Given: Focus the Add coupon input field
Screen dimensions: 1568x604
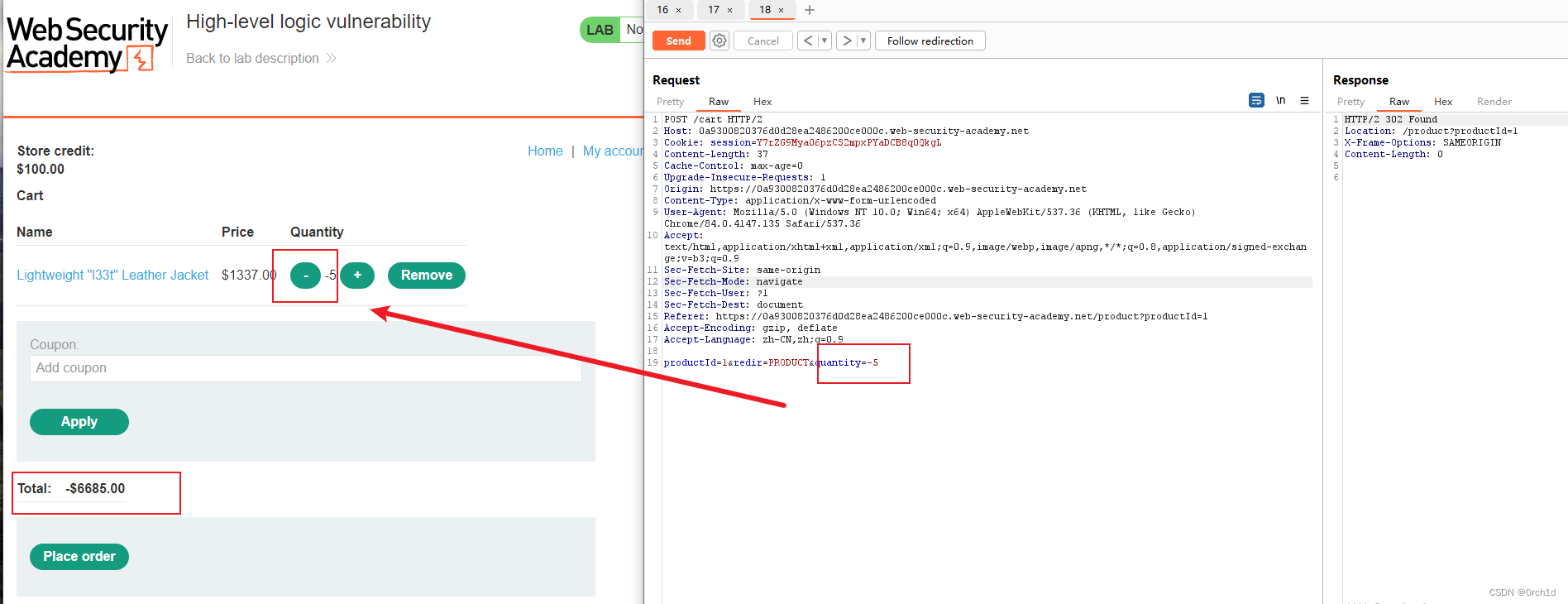Looking at the screenshot, I should tap(306, 368).
